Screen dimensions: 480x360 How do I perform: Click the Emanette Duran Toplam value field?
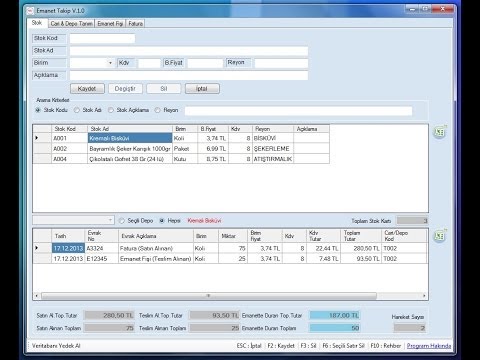click(335, 328)
